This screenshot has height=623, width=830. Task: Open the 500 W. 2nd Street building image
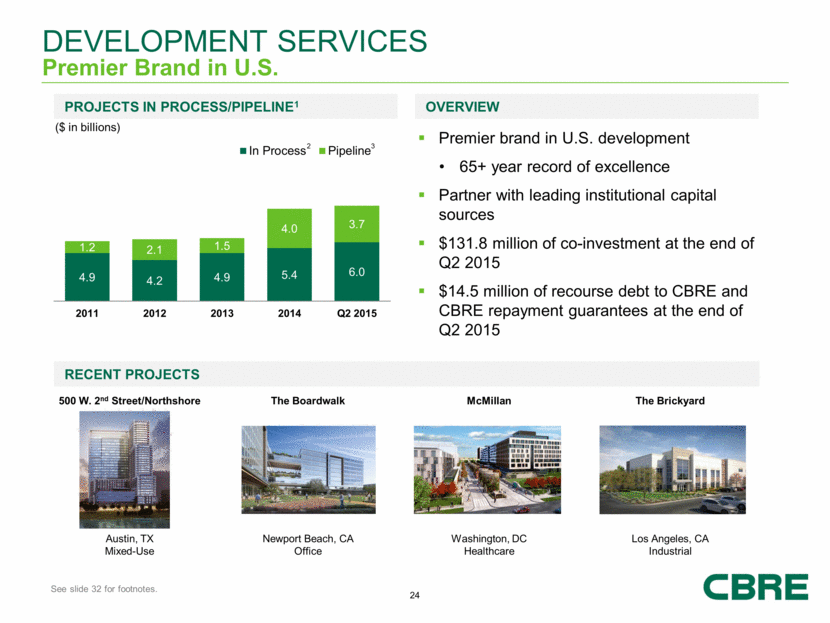pyautogui.click(x=126, y=469)
